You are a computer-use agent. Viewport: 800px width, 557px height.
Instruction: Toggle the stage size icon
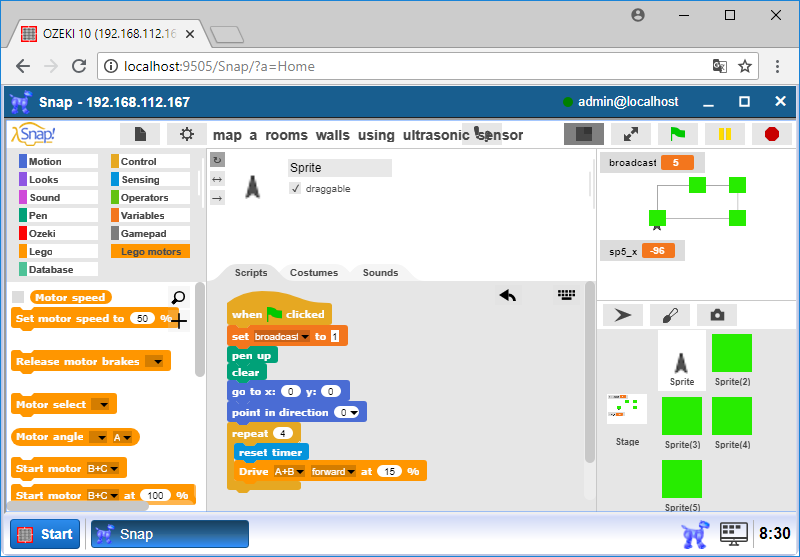tap(584, 134)
